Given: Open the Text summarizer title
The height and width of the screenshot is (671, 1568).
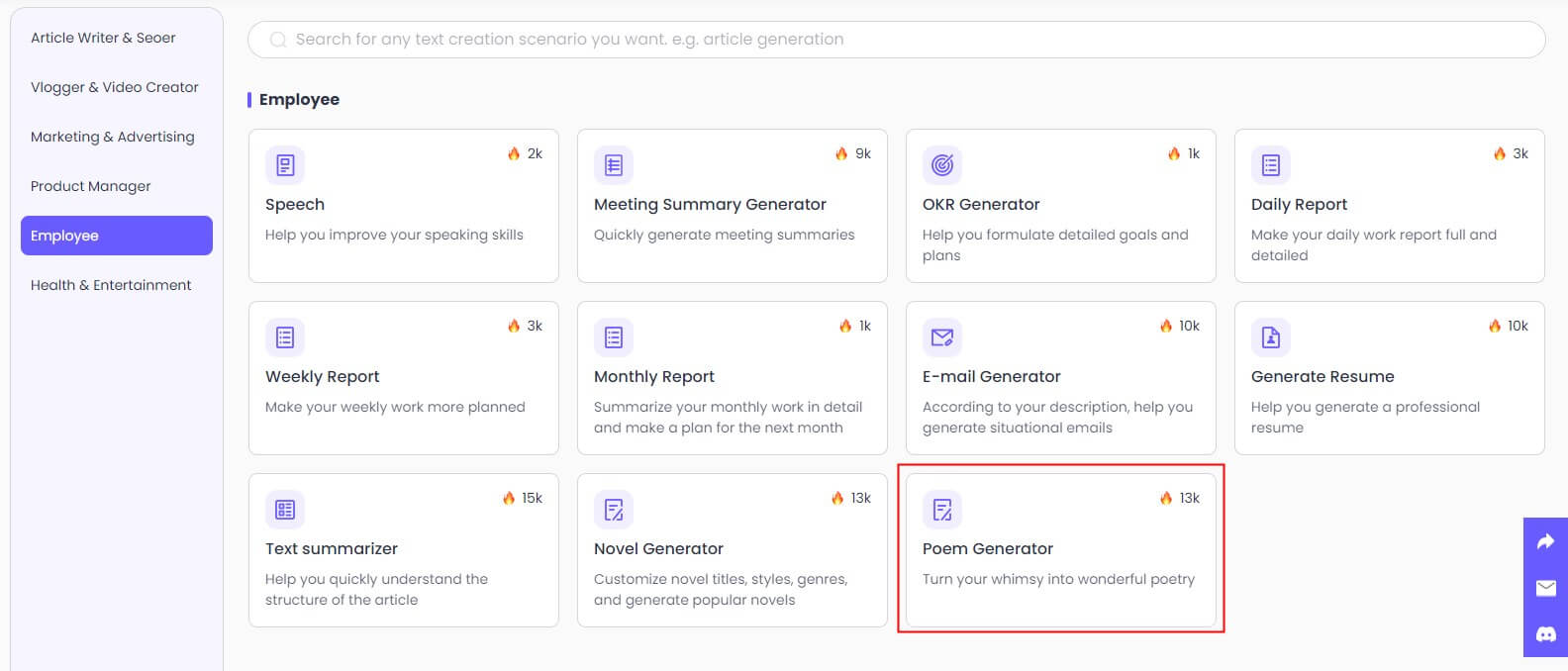Looking at the screenshot, I should point(332,548).
